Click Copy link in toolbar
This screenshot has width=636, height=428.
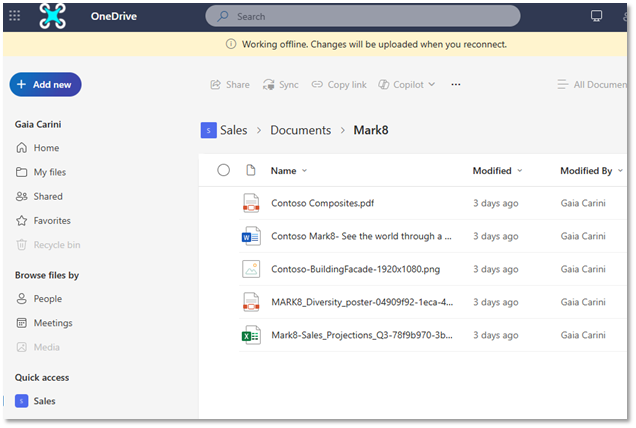[x=339, y=84]
